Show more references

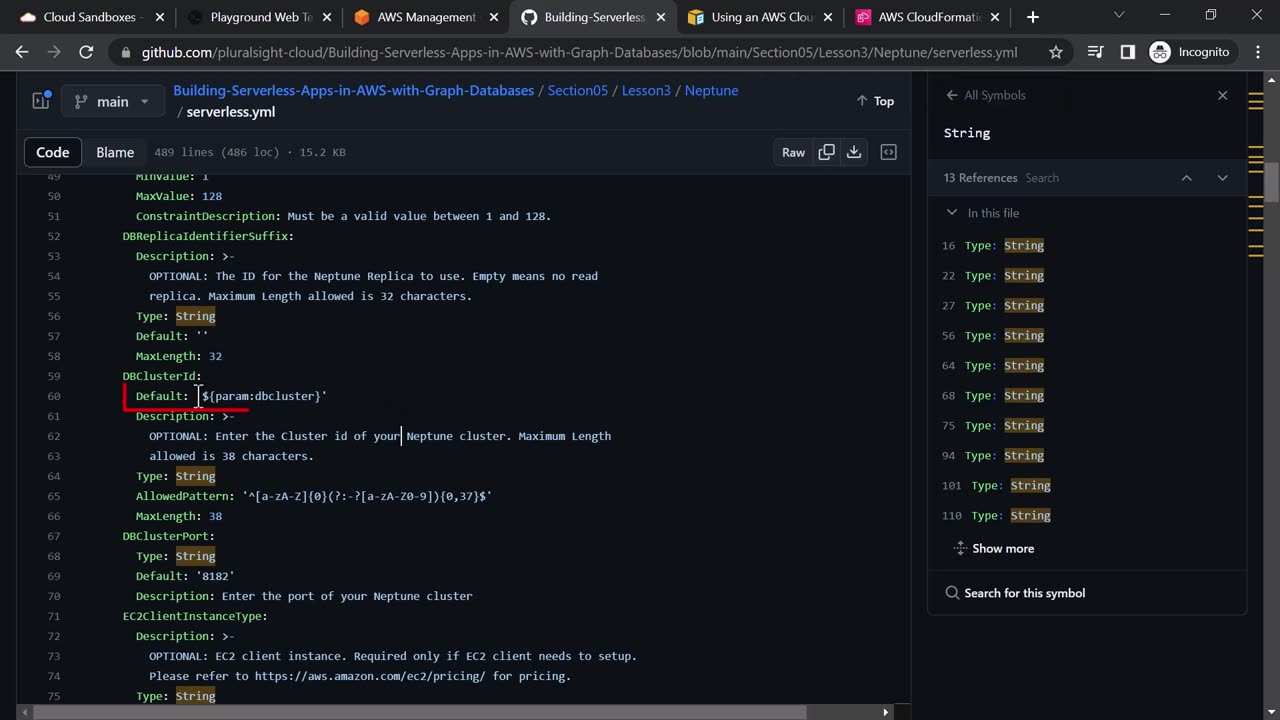1002,548
